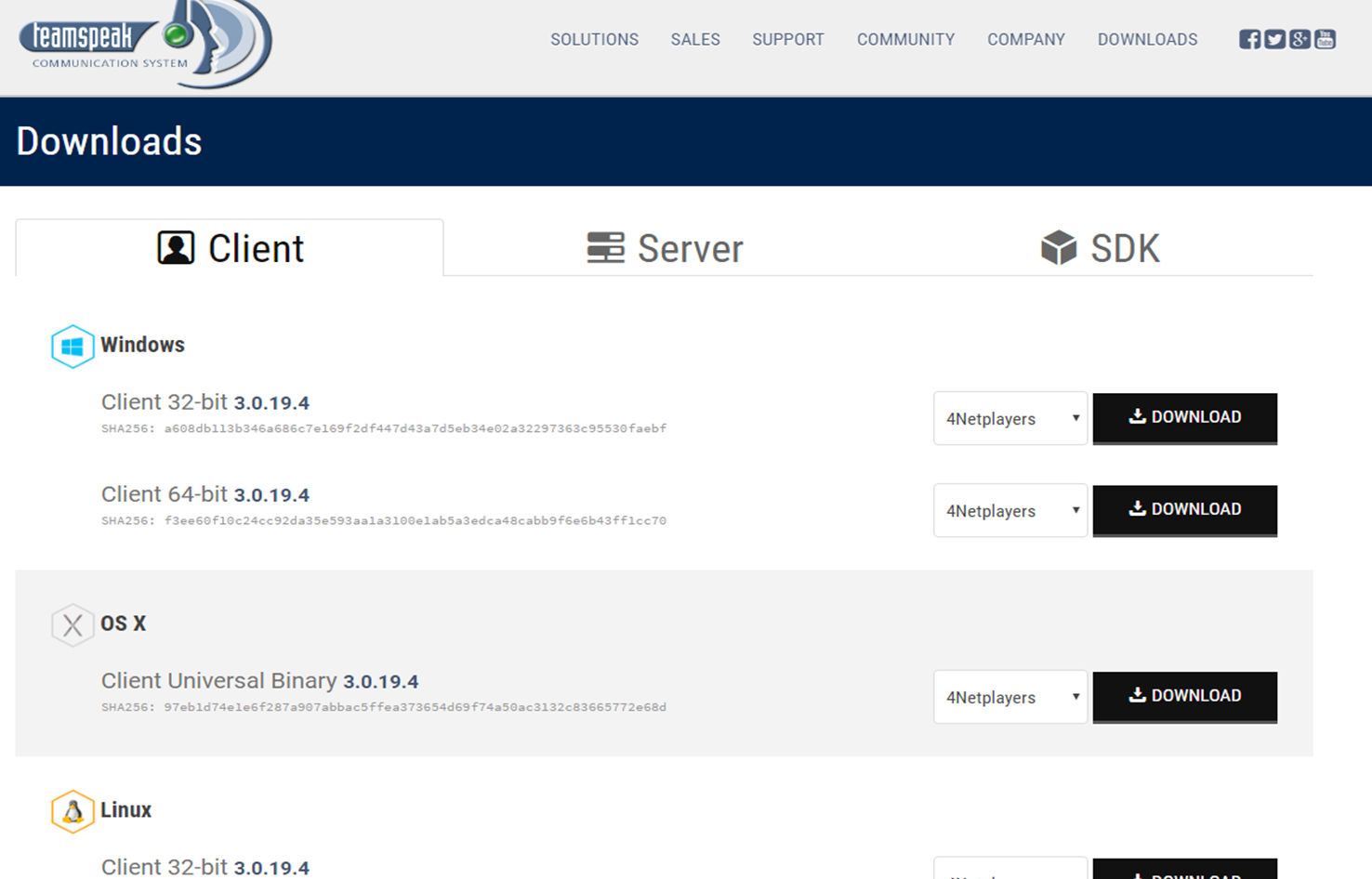Switch to the Server tab
1372x879 pixels.
[x=665, y=248]
